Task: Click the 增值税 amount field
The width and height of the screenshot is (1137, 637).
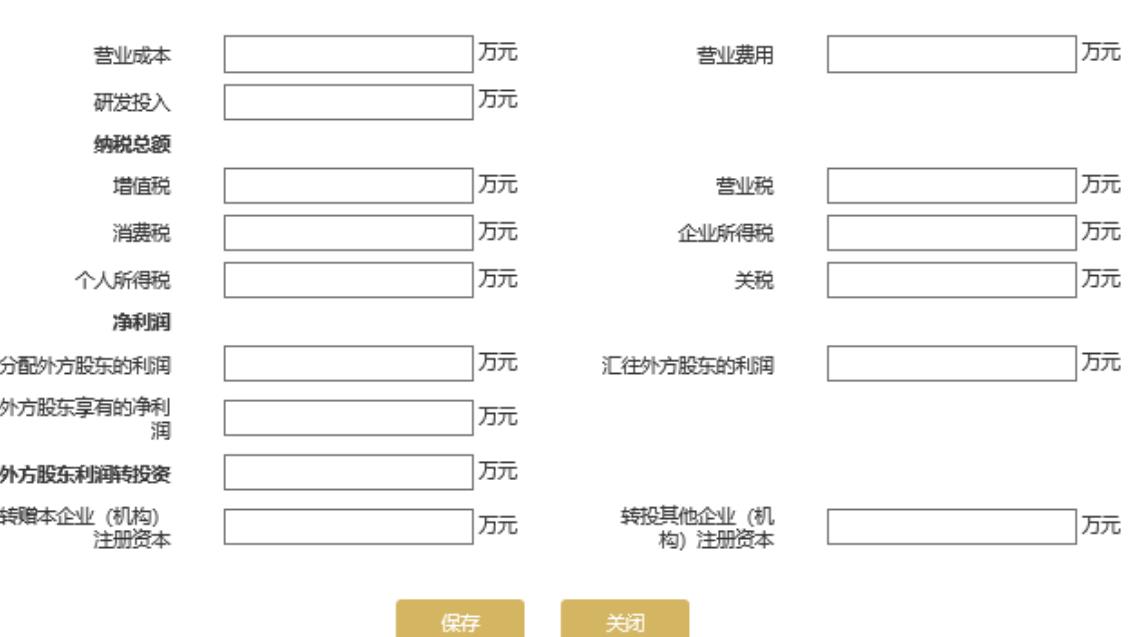Action: coord(348,186)
